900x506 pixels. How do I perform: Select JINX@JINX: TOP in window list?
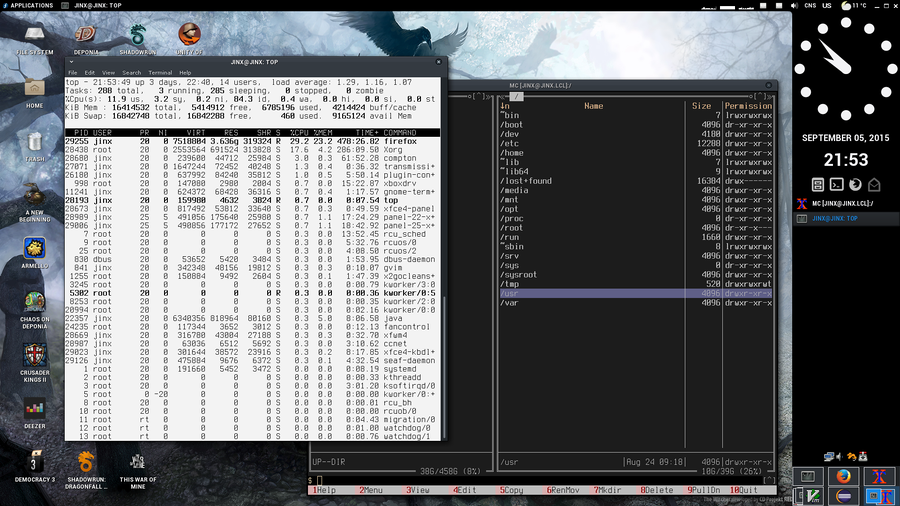(845, 219)
